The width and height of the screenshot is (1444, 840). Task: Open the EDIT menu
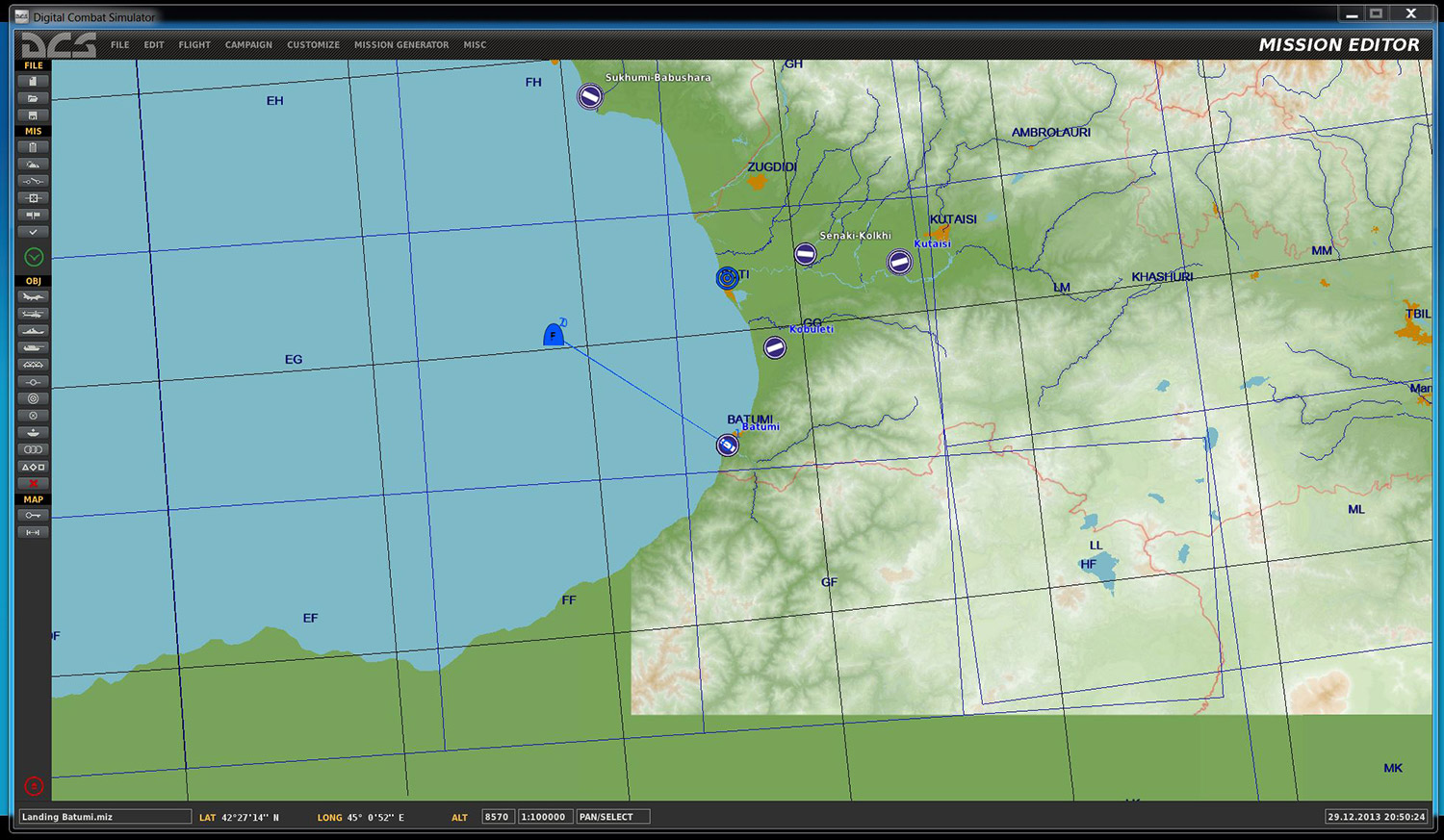[x=154, y=45]
